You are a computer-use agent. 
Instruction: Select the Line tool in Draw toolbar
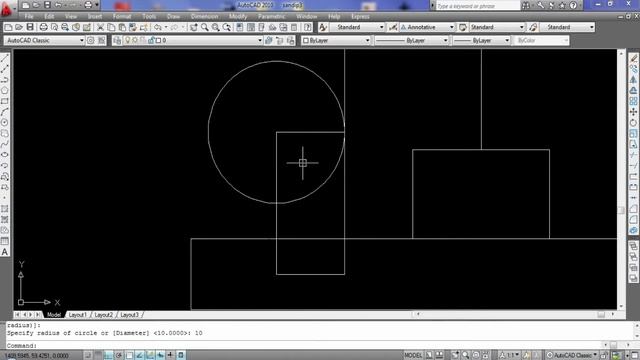(4, 58)
